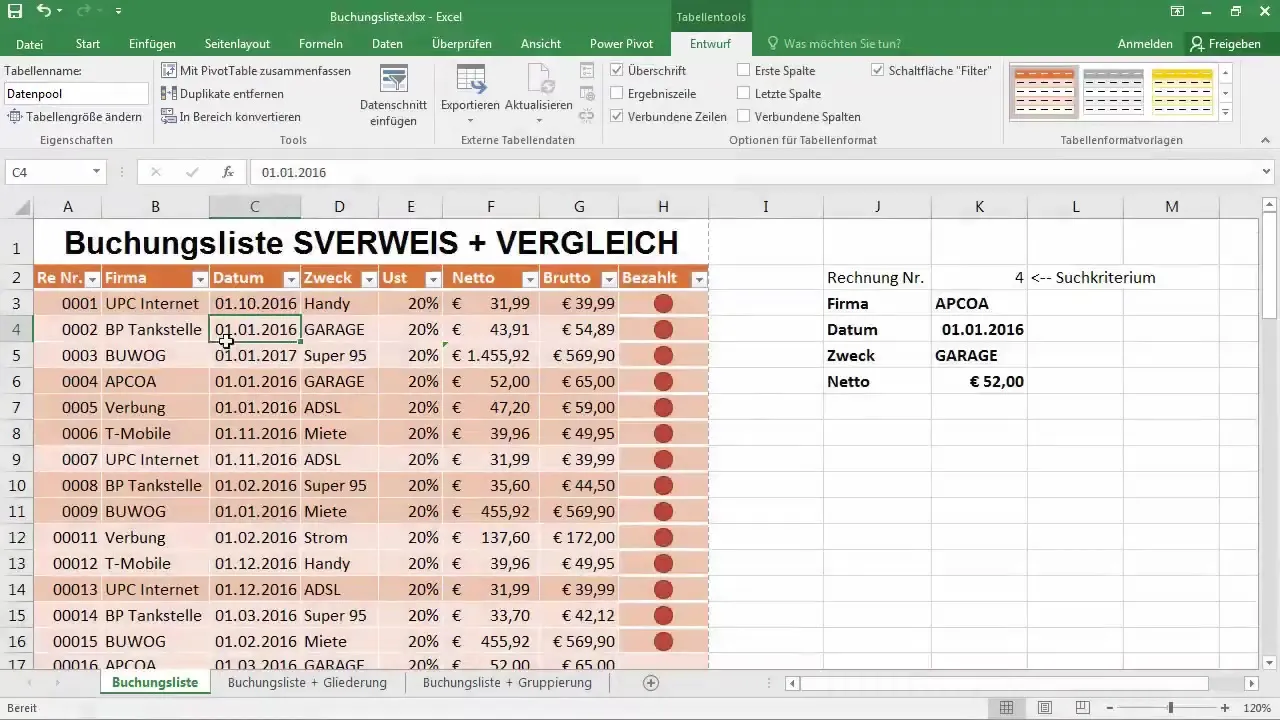Click cell showing APCOA next to Firma
This screenshot has width=1280, height=720.
[x=979, y=304]
